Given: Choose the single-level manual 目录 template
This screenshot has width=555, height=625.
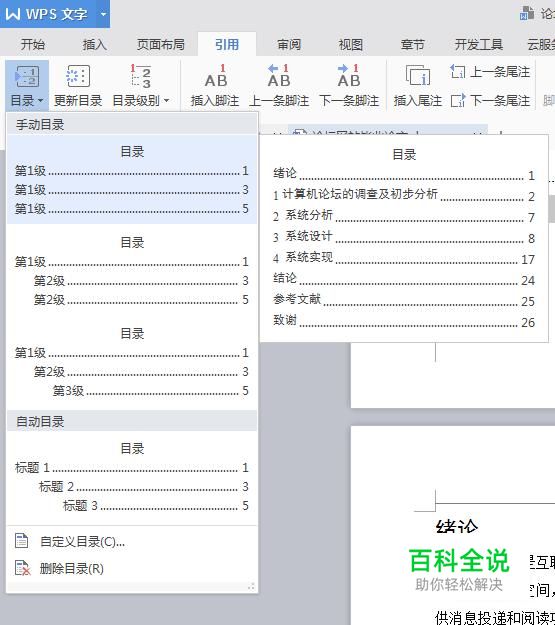Looking at the screenshot, I should [x=132, y=179].
